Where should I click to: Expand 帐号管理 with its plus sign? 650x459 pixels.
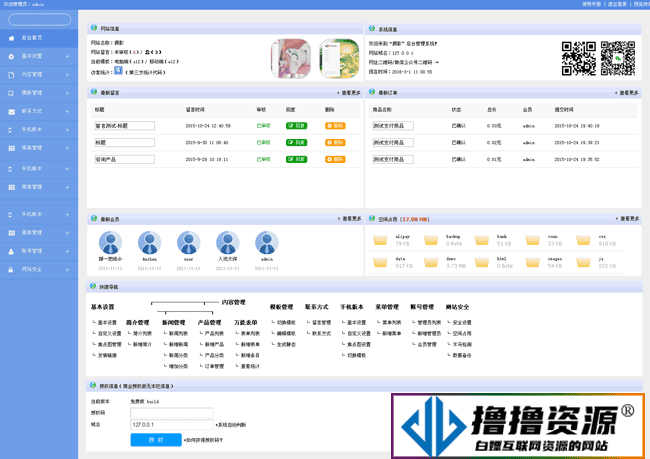pyautogui.click(x=67, y=251)
